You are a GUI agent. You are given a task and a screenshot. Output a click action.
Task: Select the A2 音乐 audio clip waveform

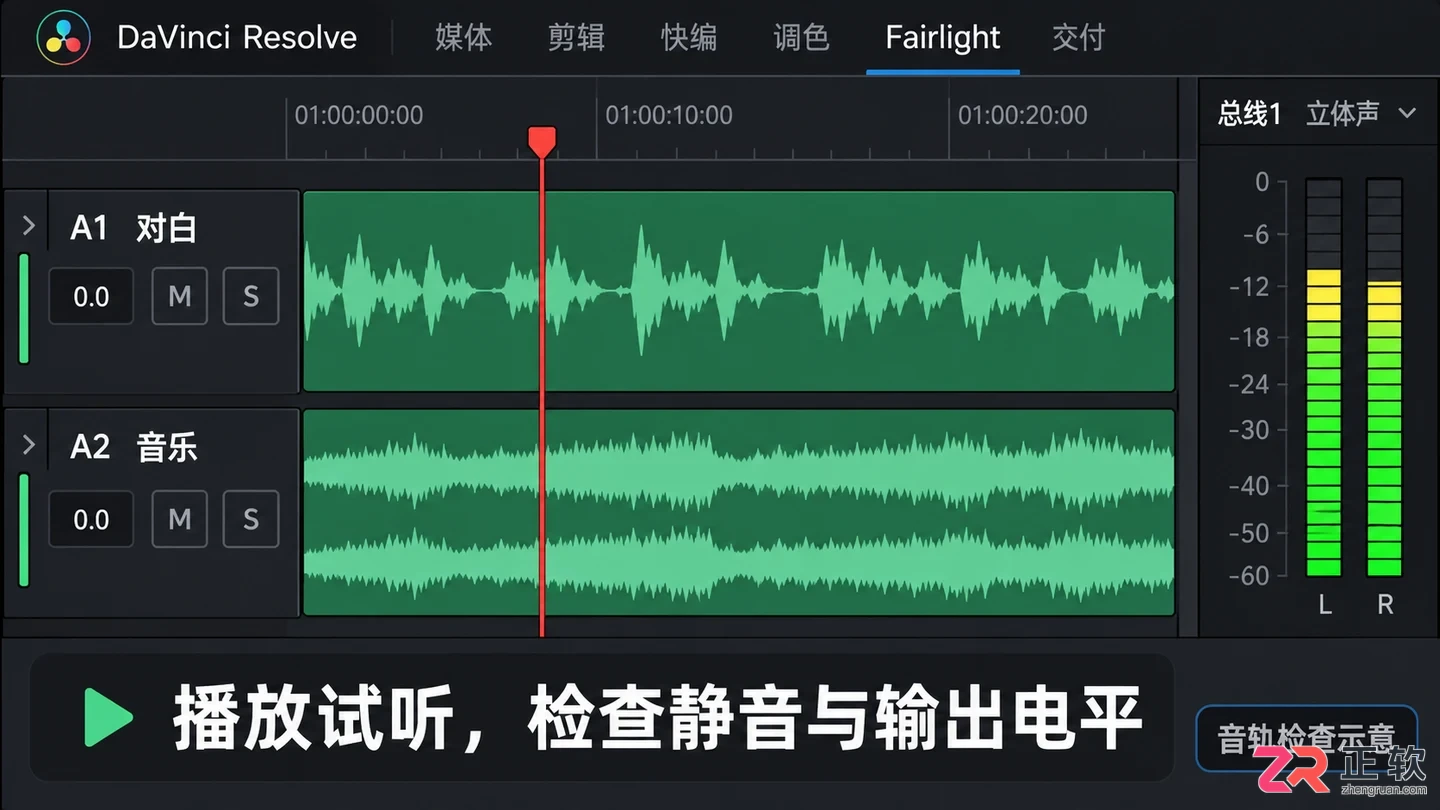click(x=738, y=512)
